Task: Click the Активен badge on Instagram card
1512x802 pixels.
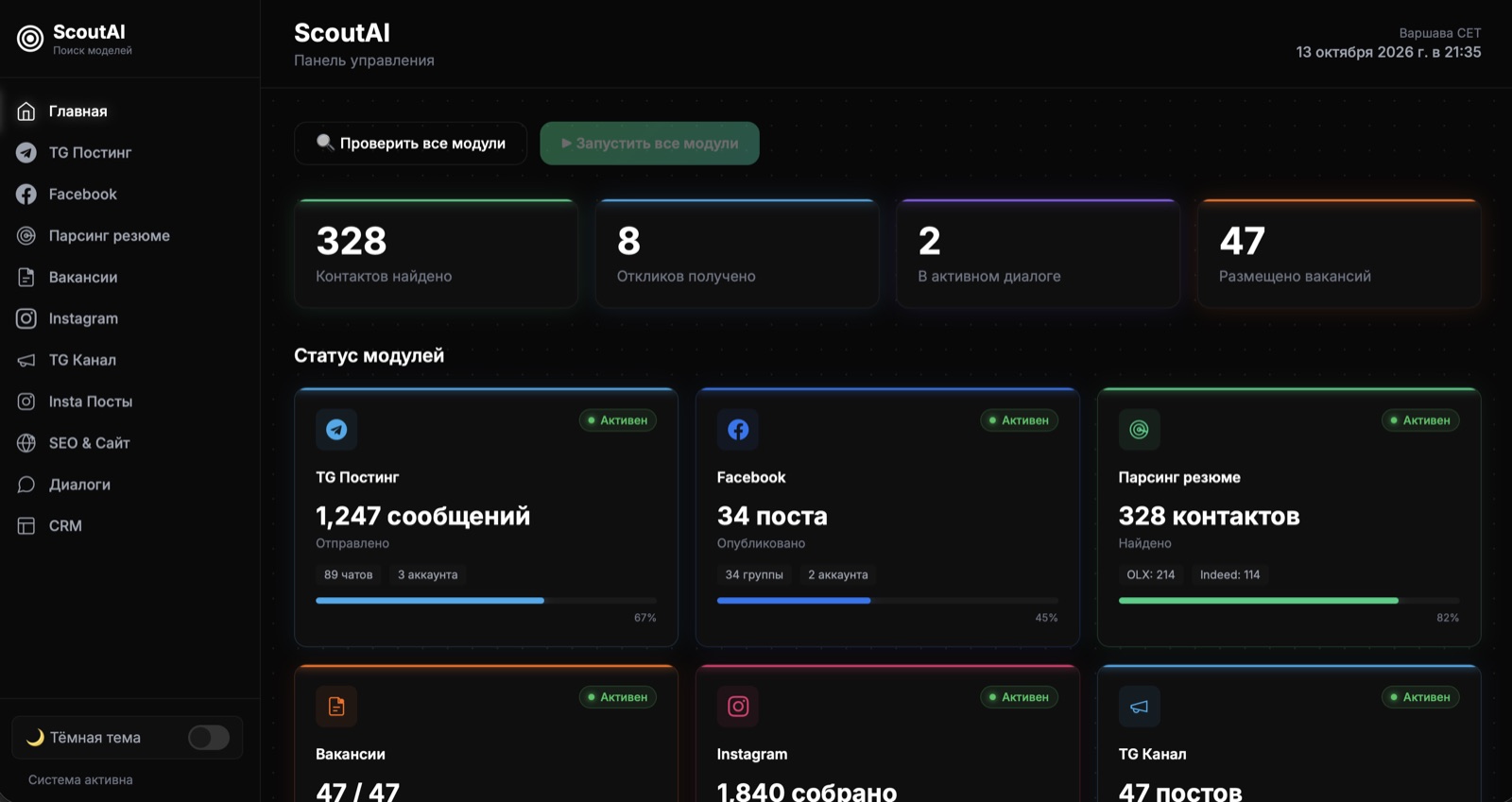Action: click(1020, 697)
